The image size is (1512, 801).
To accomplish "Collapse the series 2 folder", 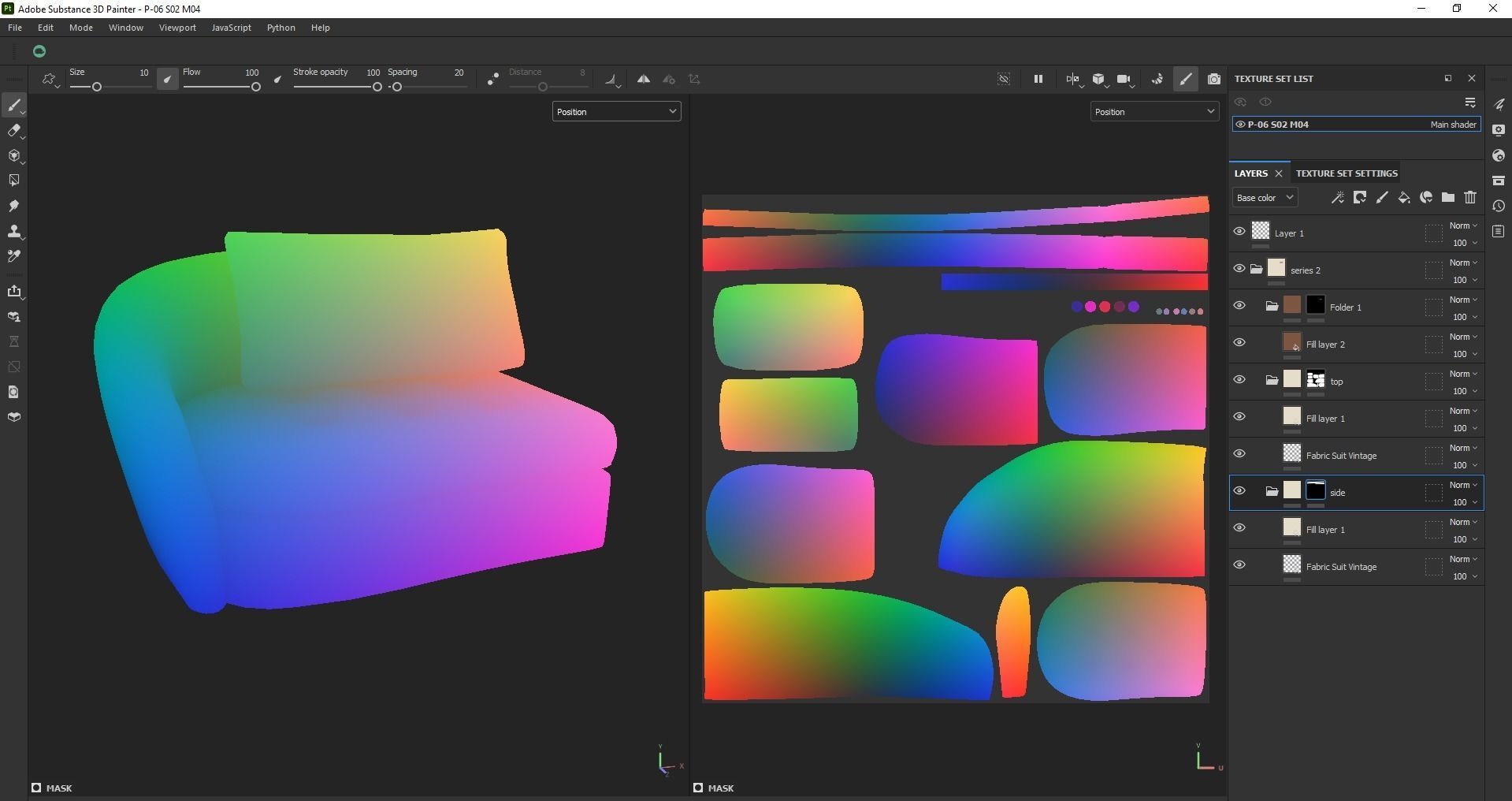I will (x=1256, y=269).
